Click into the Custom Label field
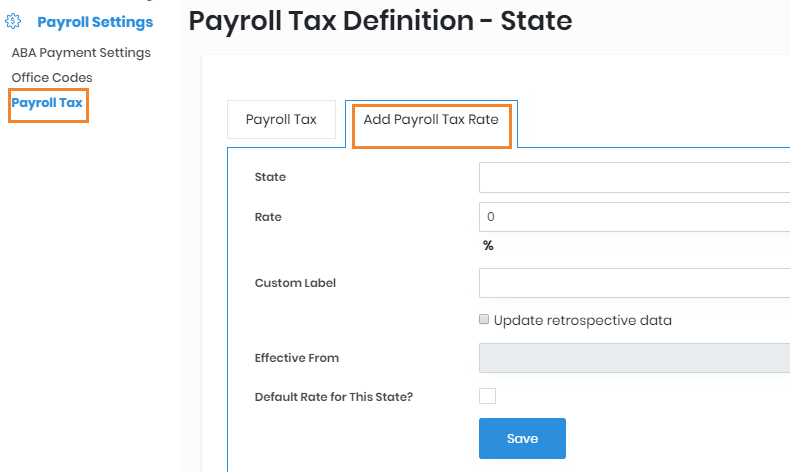The image size is (790, 472). [x=634, y=283]
